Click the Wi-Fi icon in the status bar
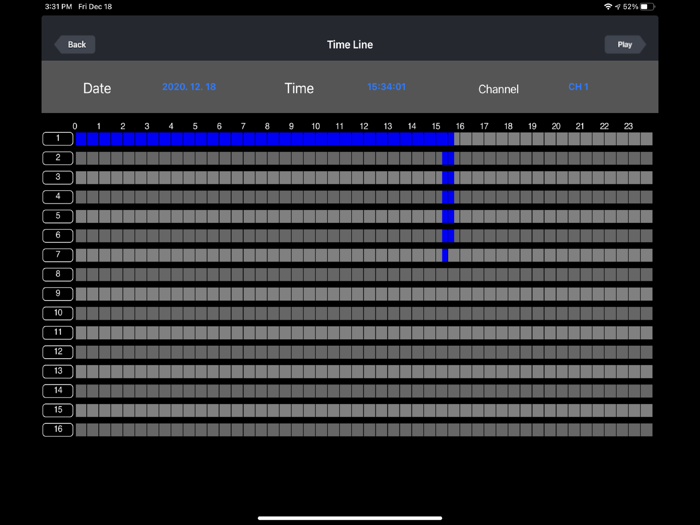This screenshot has width=700, height=525. point(608,7)
